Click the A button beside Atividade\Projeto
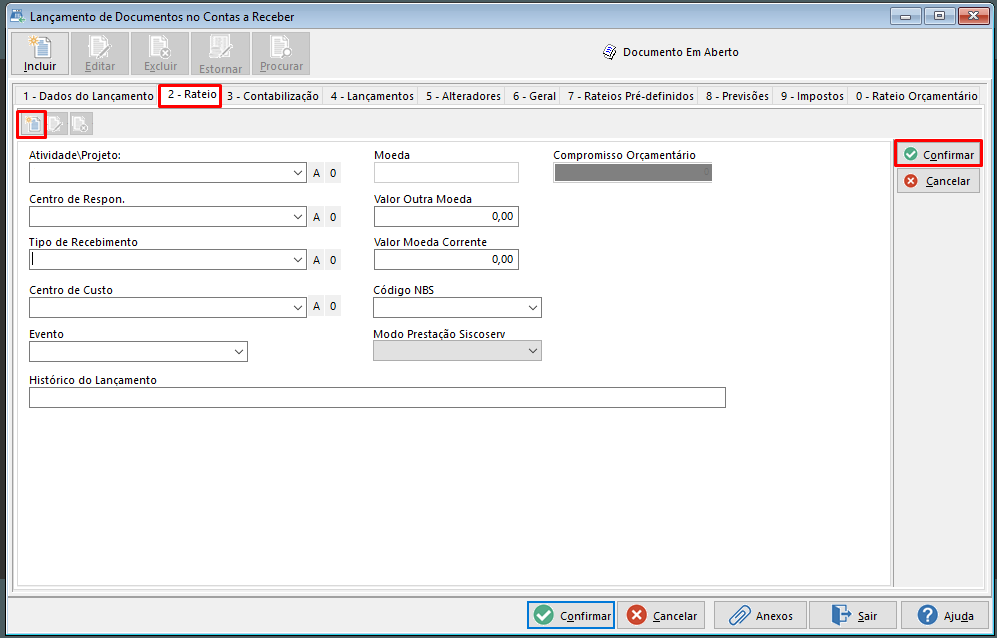997x638 pixels. click(x=317, y=173)
